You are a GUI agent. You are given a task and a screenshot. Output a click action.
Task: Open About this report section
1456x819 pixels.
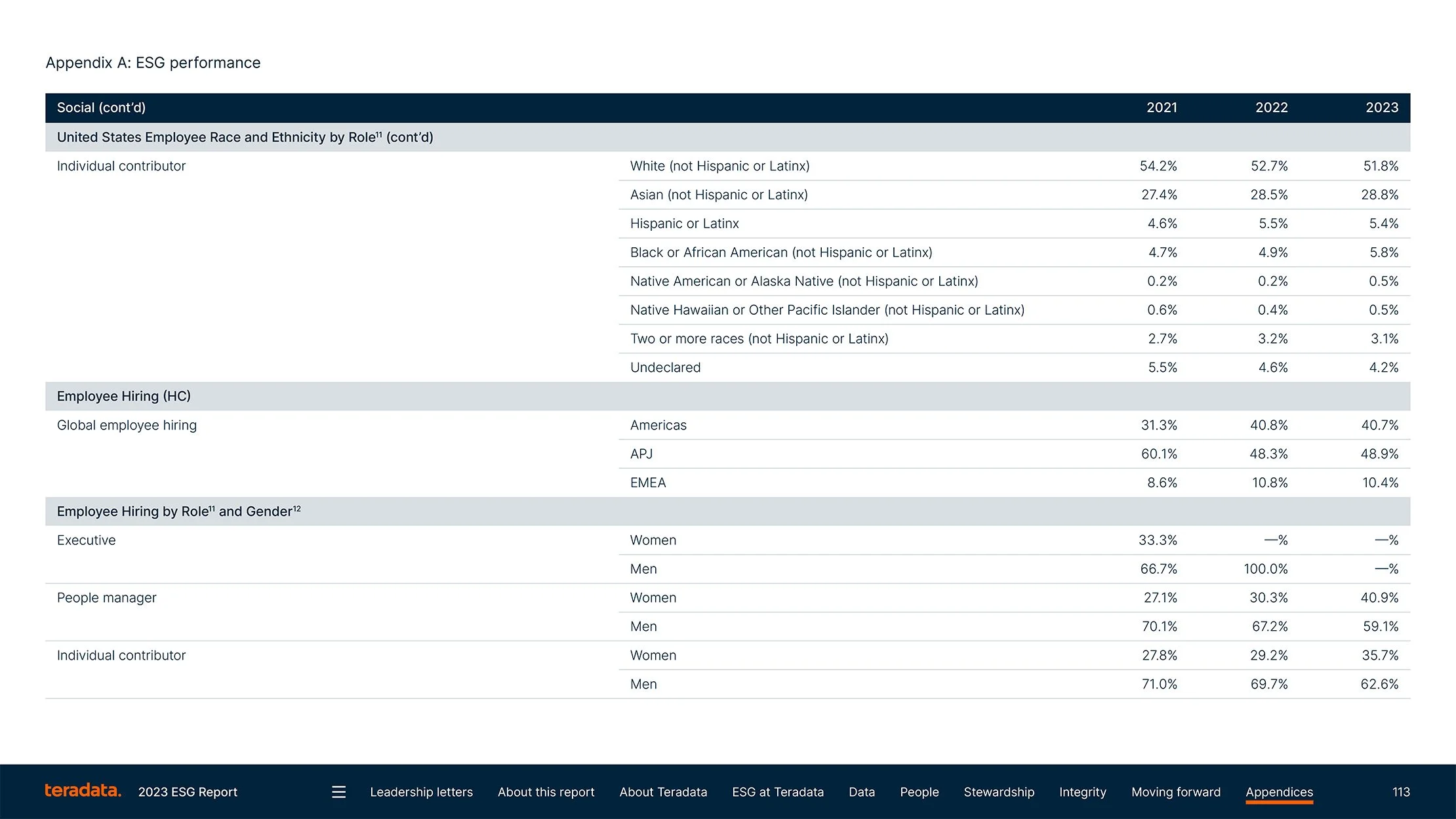(x=546, y=791)
